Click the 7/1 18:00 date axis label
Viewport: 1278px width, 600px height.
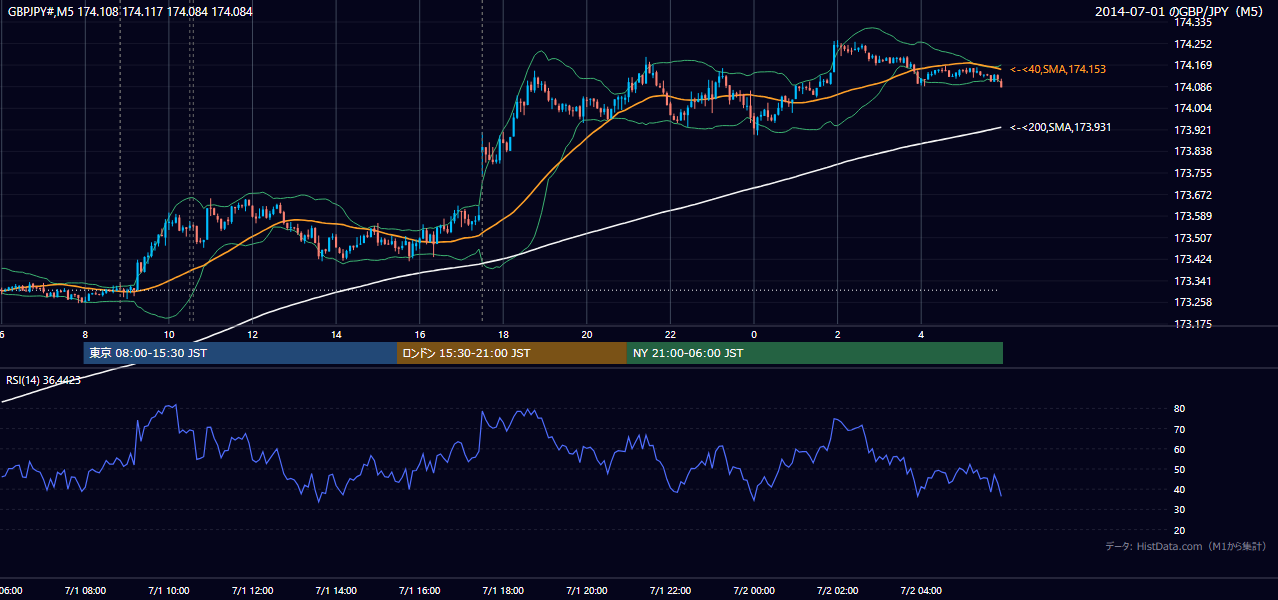pos(504,591)
